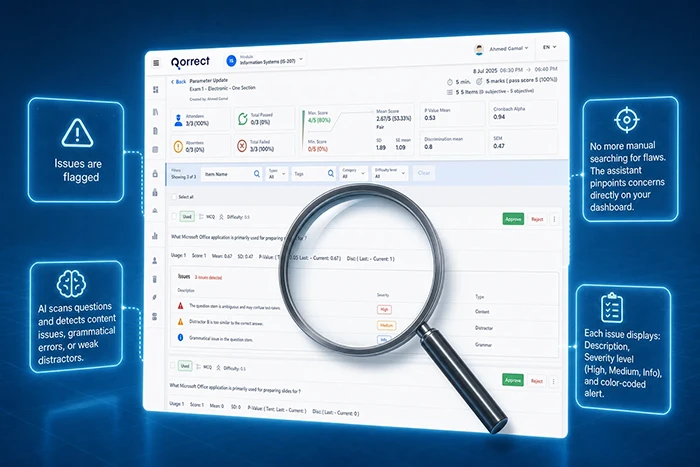Open the Information Systems module dropdown
This screenshot has height=467, width=700.
coord(266,60)
